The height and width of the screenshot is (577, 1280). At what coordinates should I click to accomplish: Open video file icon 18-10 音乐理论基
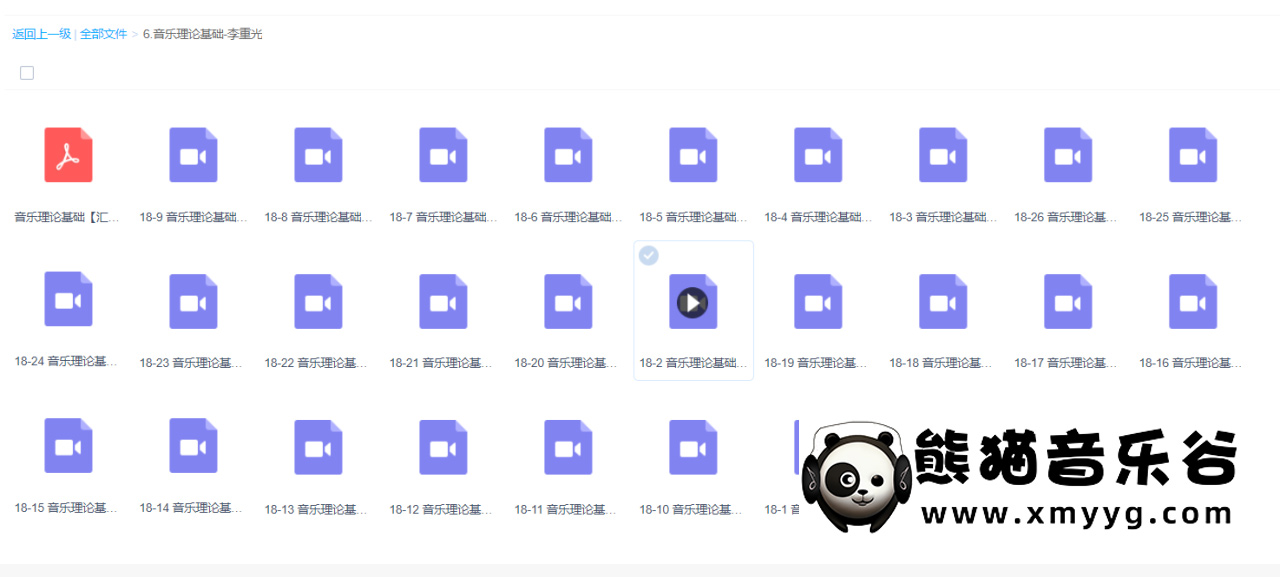point(693,447)
